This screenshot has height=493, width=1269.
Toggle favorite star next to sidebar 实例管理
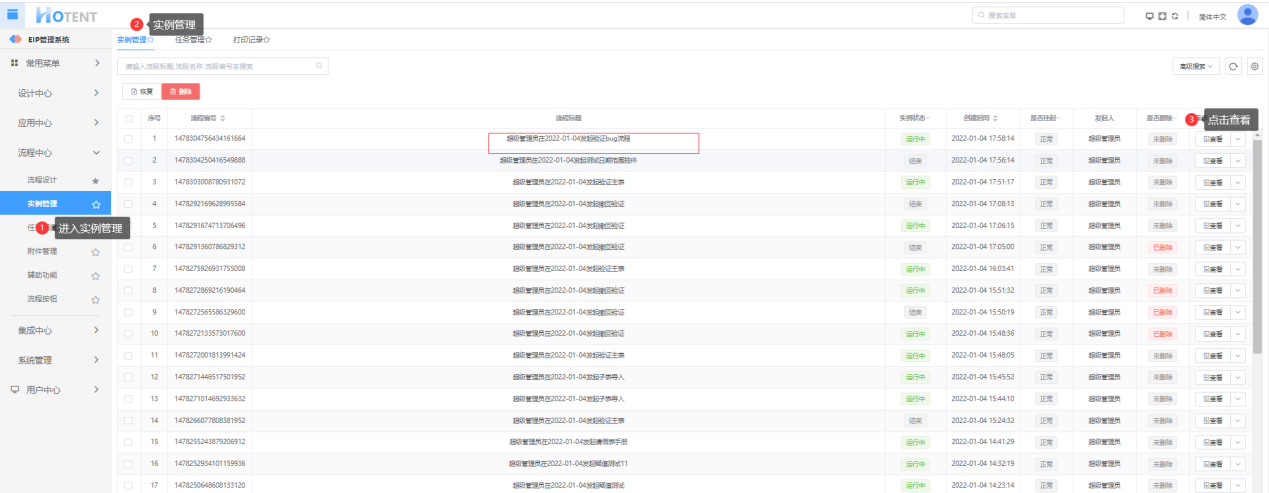click(x=95, y=204)
